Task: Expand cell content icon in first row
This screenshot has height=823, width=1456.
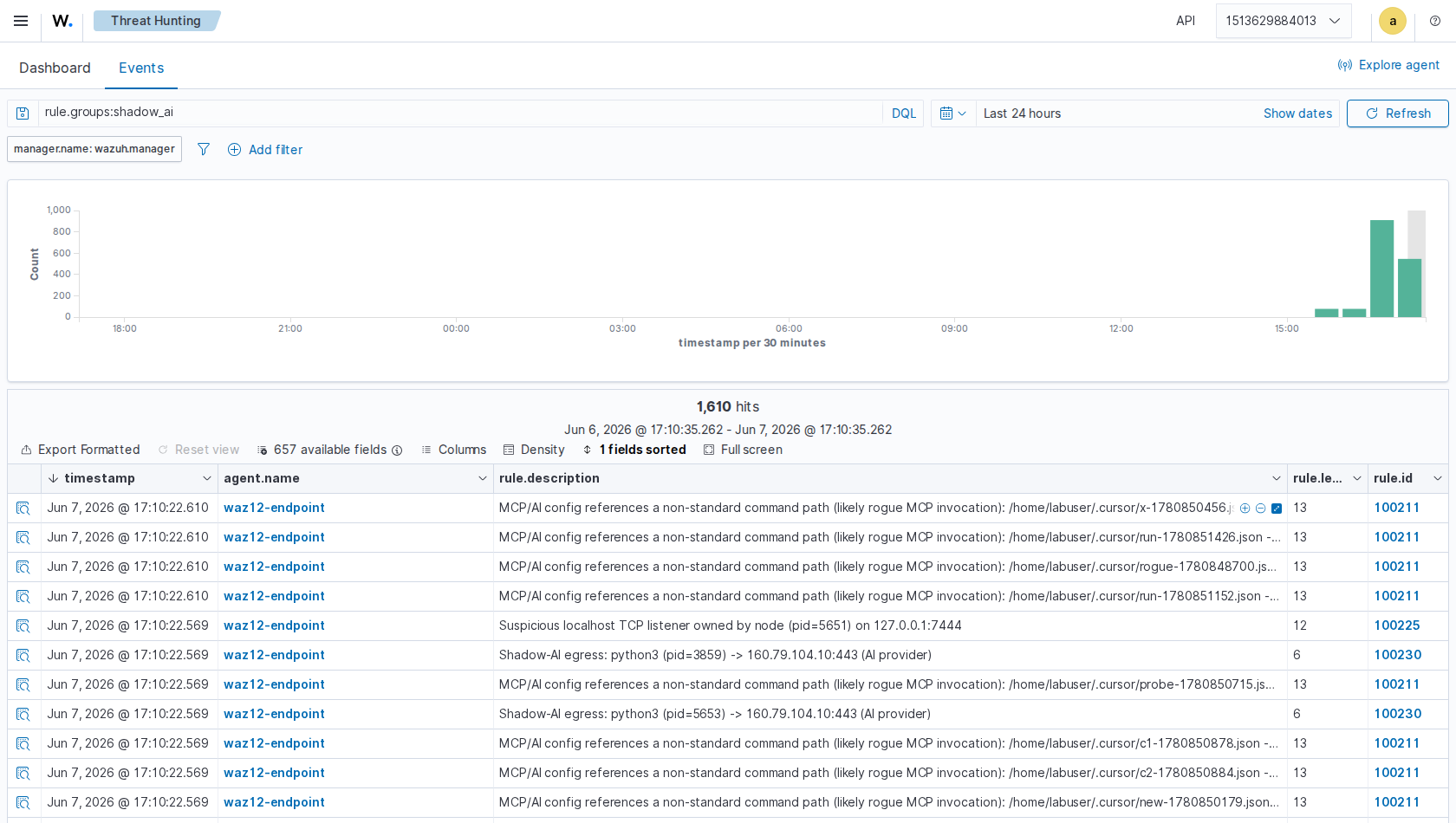Action: [x=1277, y=509]
